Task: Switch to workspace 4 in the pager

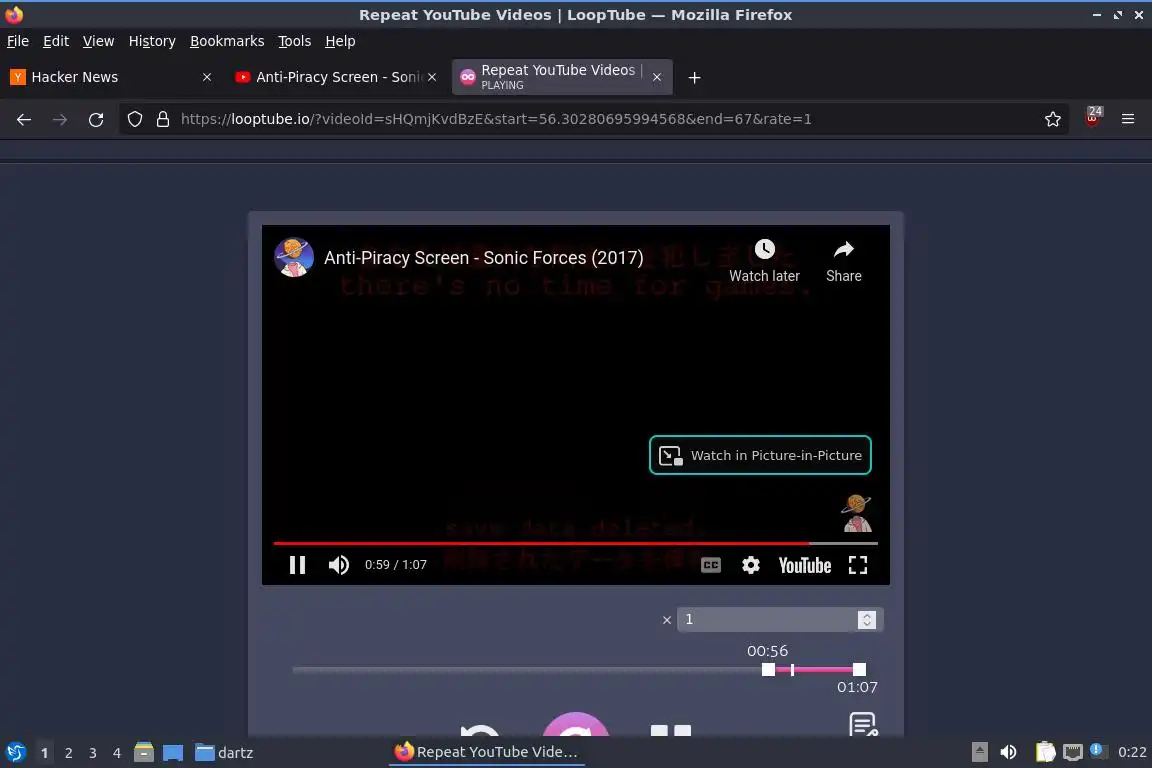Action: (x=117, y=753)
